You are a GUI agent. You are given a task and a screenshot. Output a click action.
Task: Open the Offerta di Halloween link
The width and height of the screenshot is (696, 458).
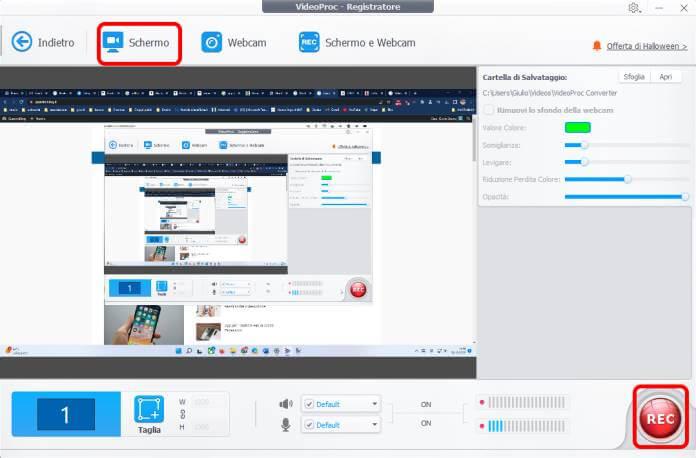pyautogui.click(x=647, y=46)
